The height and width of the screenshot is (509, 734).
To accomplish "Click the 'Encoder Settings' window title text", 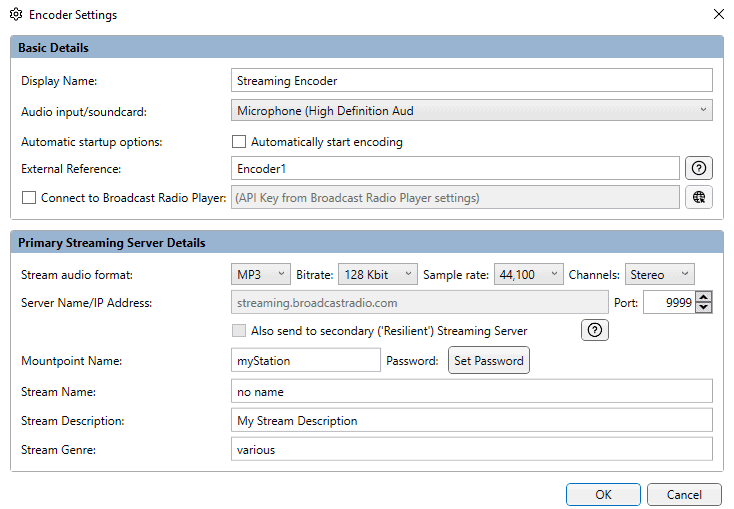I will coord(73,15).
